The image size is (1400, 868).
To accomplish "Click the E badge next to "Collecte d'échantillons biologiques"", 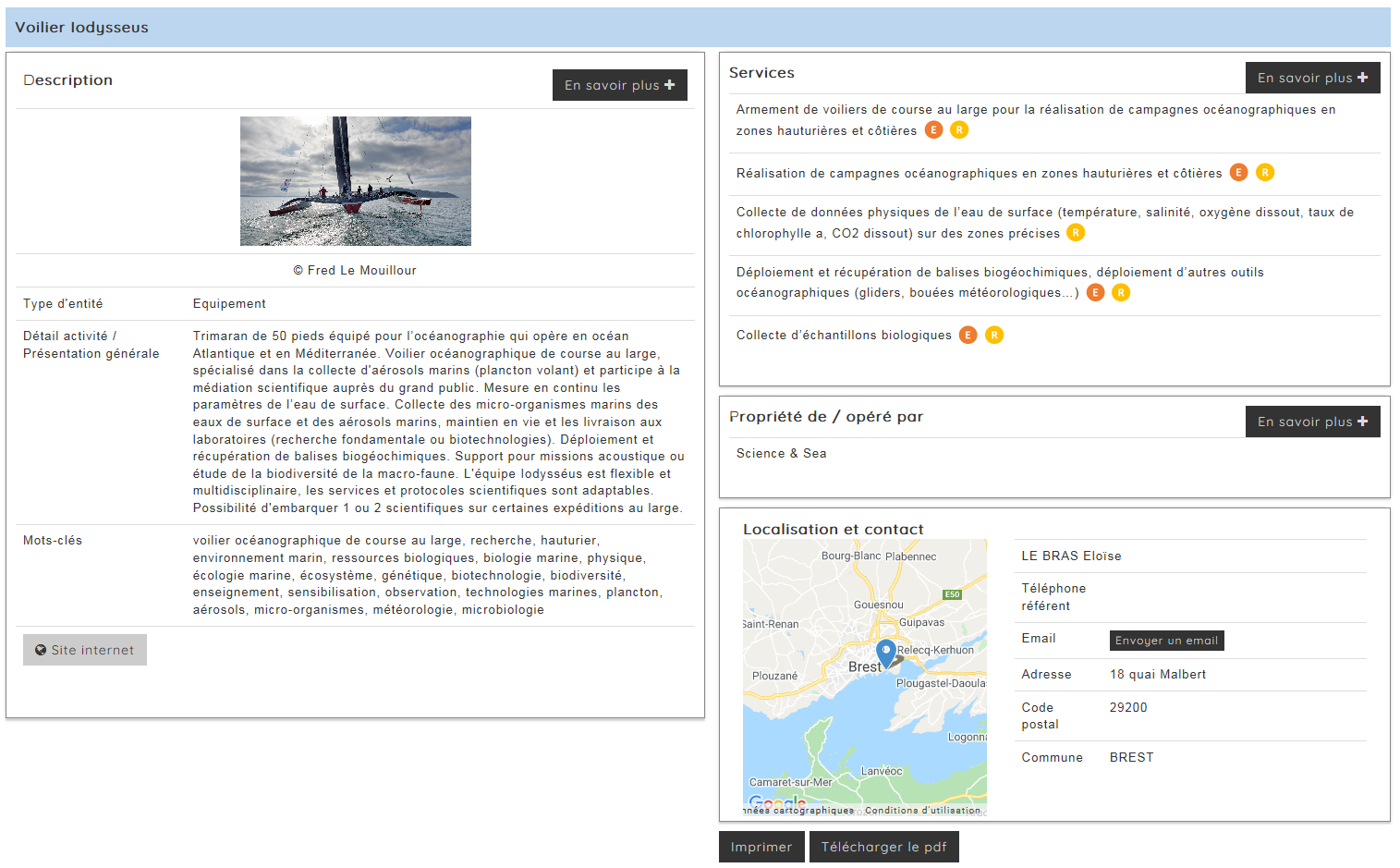I will [x=968, y=336].
